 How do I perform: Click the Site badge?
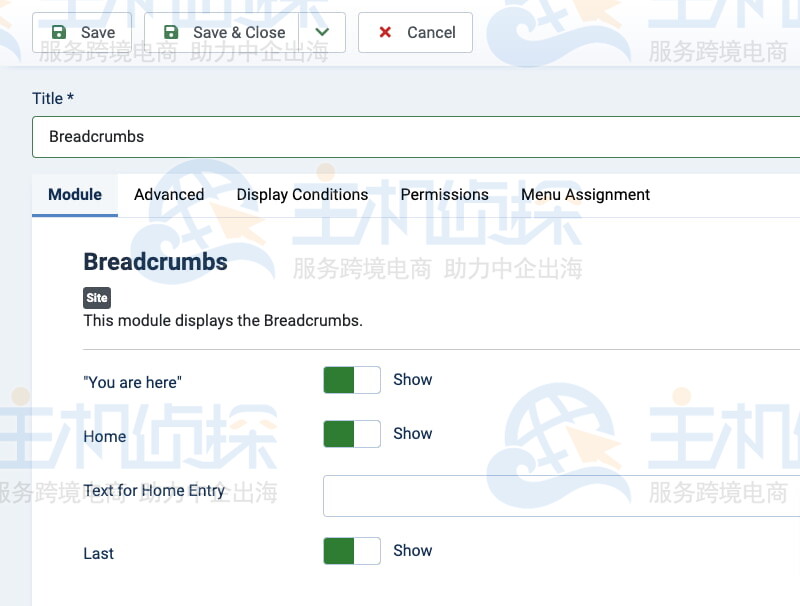(97, 298)
